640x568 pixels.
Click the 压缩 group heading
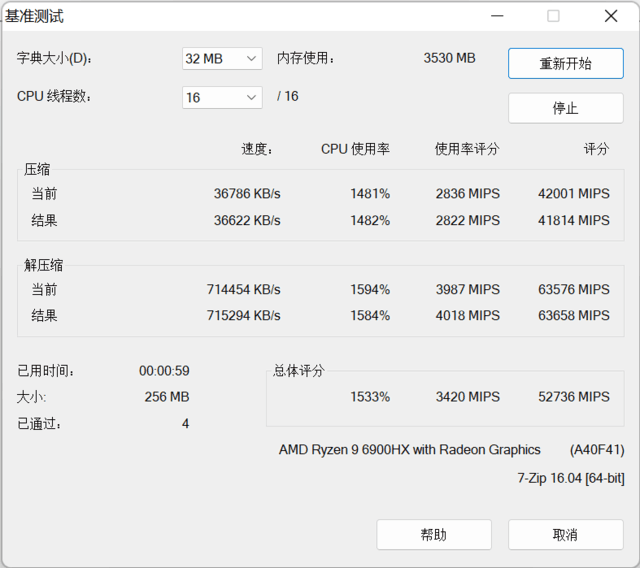pyautogui.click(x=38, y=169)
